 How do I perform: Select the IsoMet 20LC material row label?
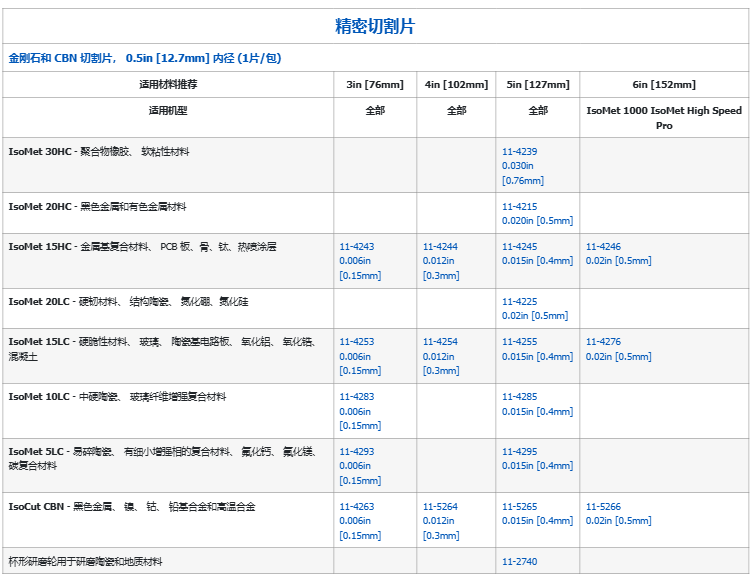(129, 301)
